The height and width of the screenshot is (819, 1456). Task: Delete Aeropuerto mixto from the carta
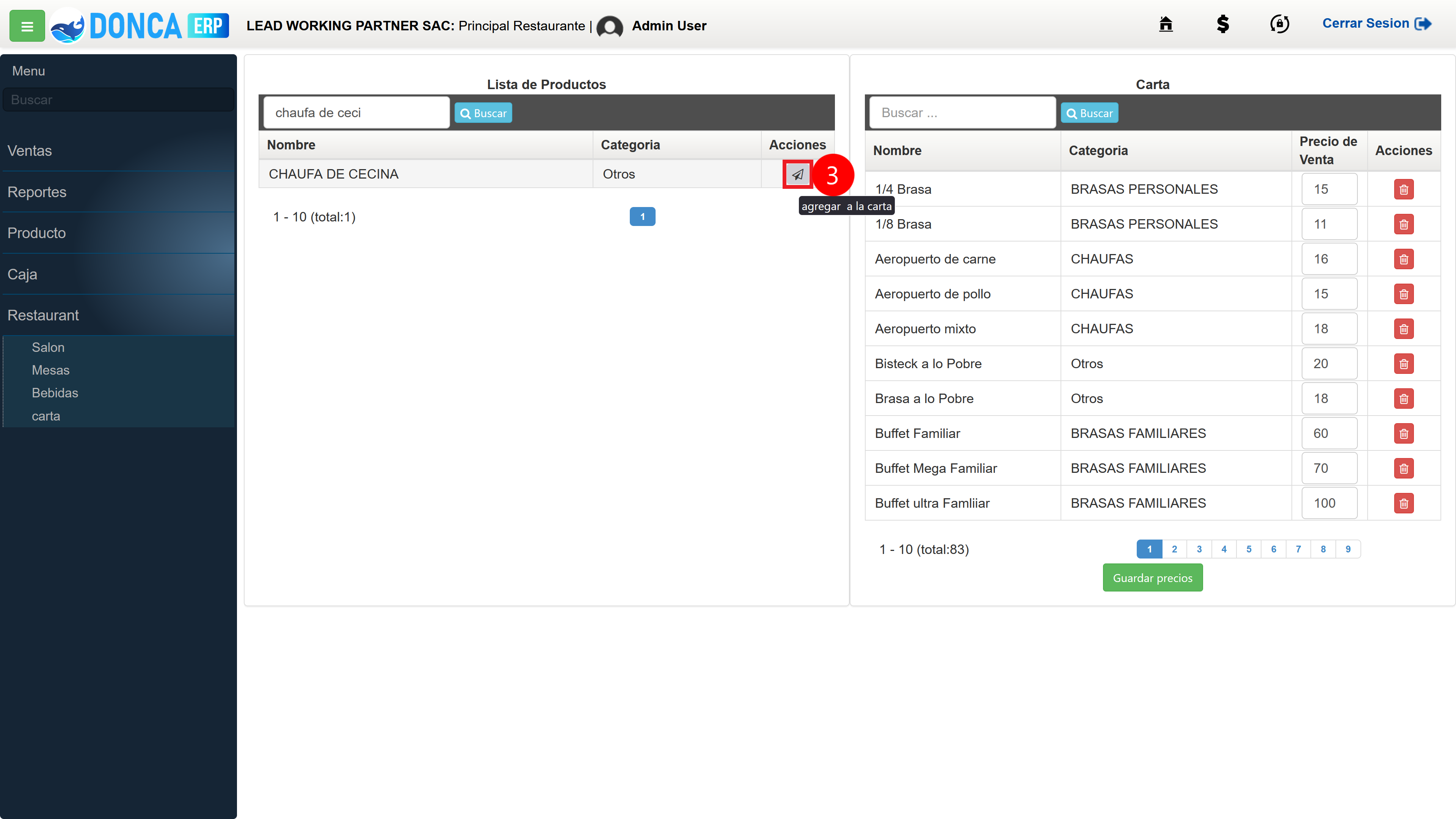click(1403, 329)
